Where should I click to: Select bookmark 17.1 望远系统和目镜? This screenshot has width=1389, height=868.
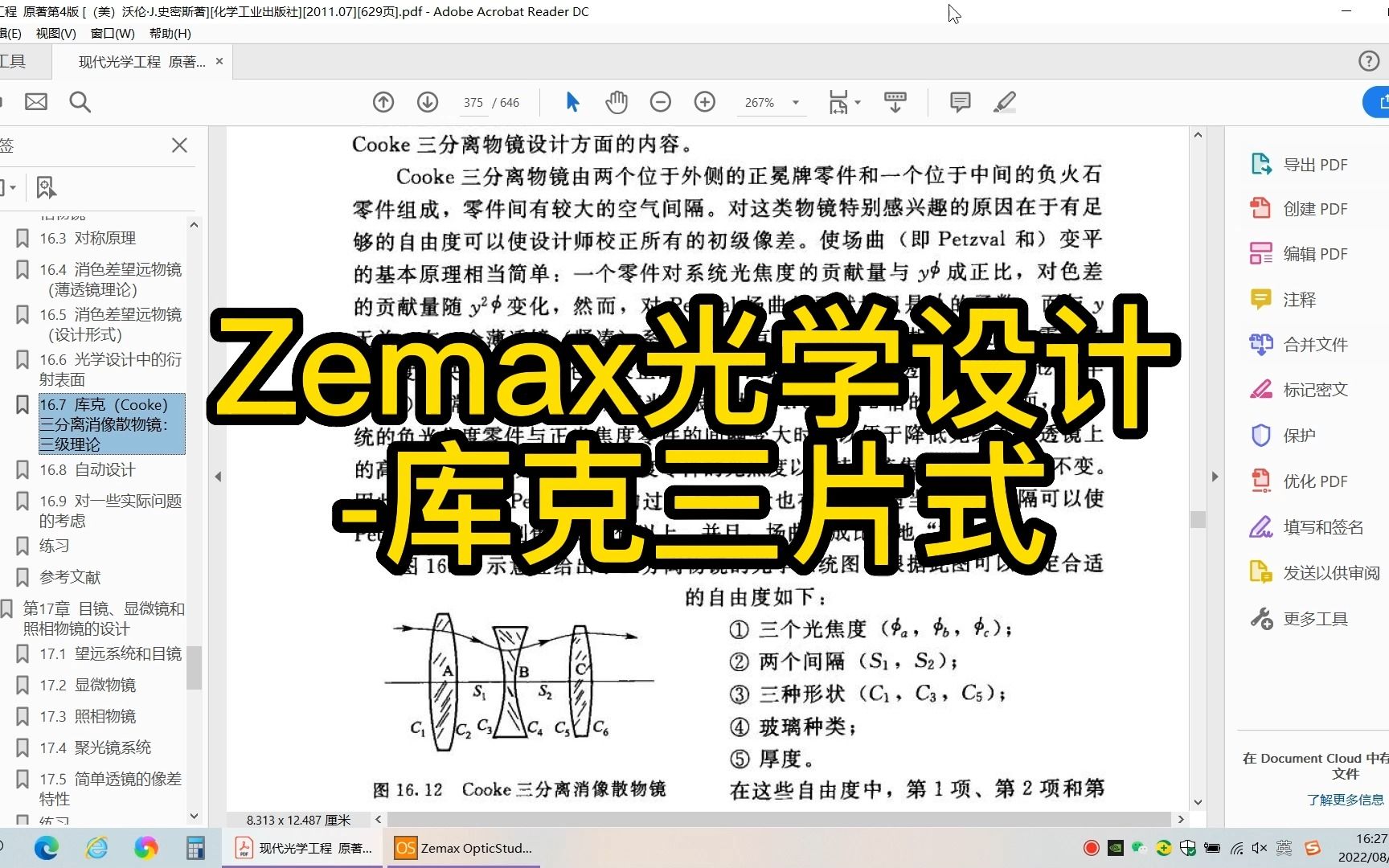click(110, 653)
